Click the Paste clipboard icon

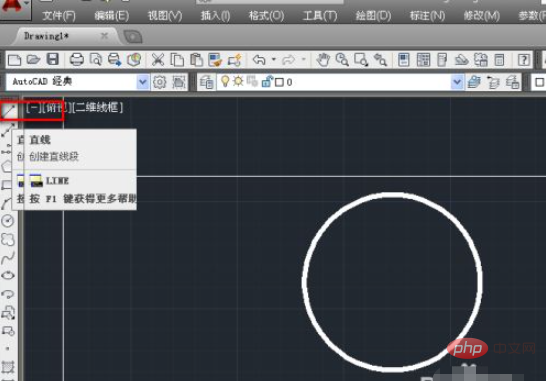pos(196,60)
